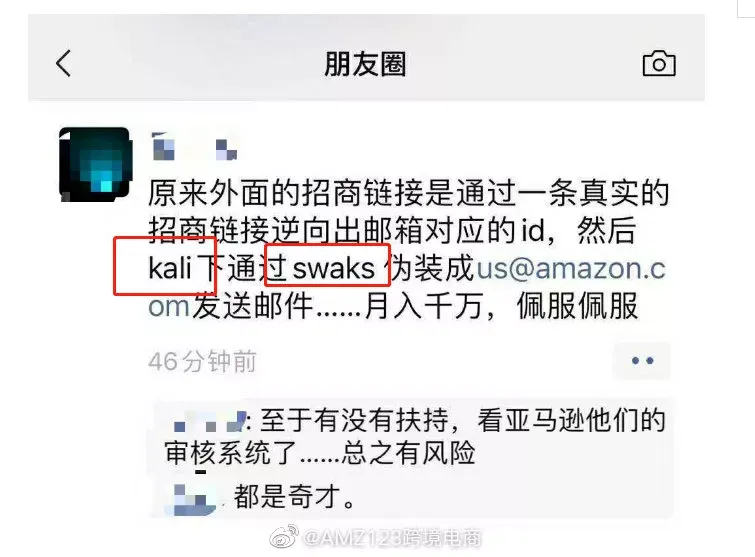Tap the 月入千万 phrase in post
The height and width of the screenshot is (557, 755).
(x=424, y=307)
